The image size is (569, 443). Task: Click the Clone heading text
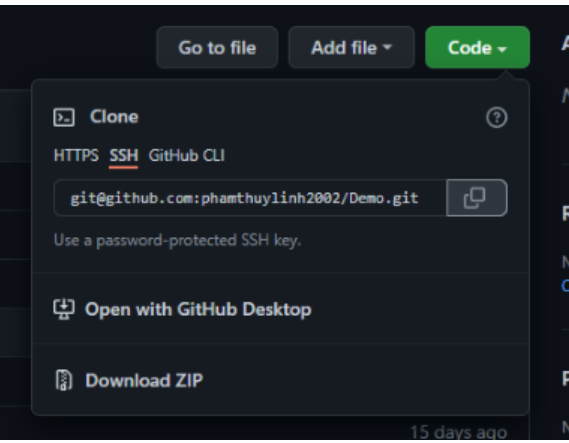[x=114, y=117]
